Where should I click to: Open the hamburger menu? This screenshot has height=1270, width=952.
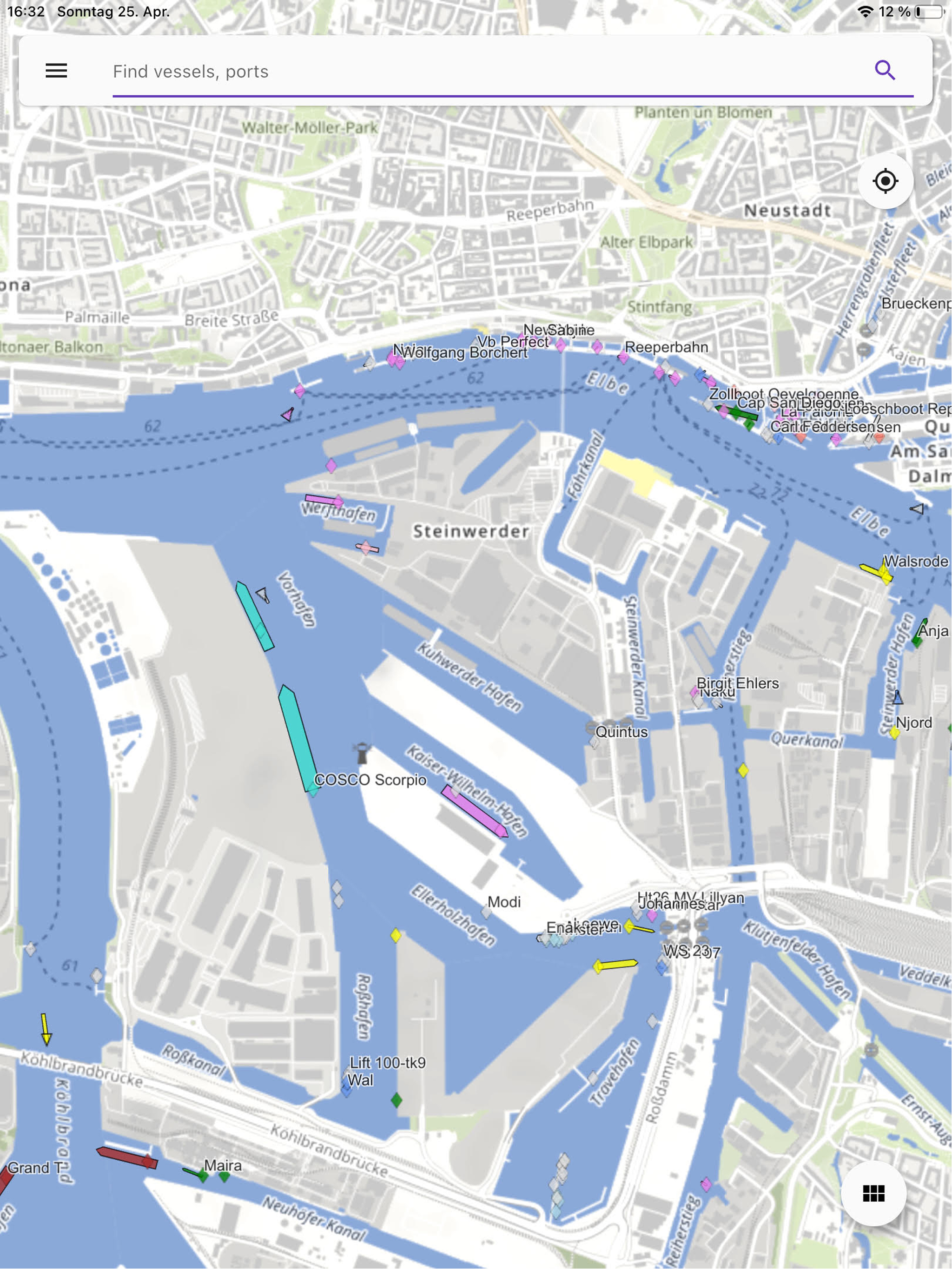click(x=56, y=71)
